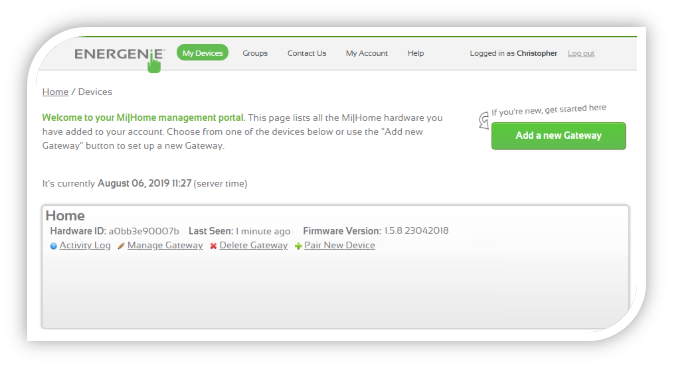Open the Activity Log link
The width and height of the screenshot is (673, 368).
[x=85, y=245]
